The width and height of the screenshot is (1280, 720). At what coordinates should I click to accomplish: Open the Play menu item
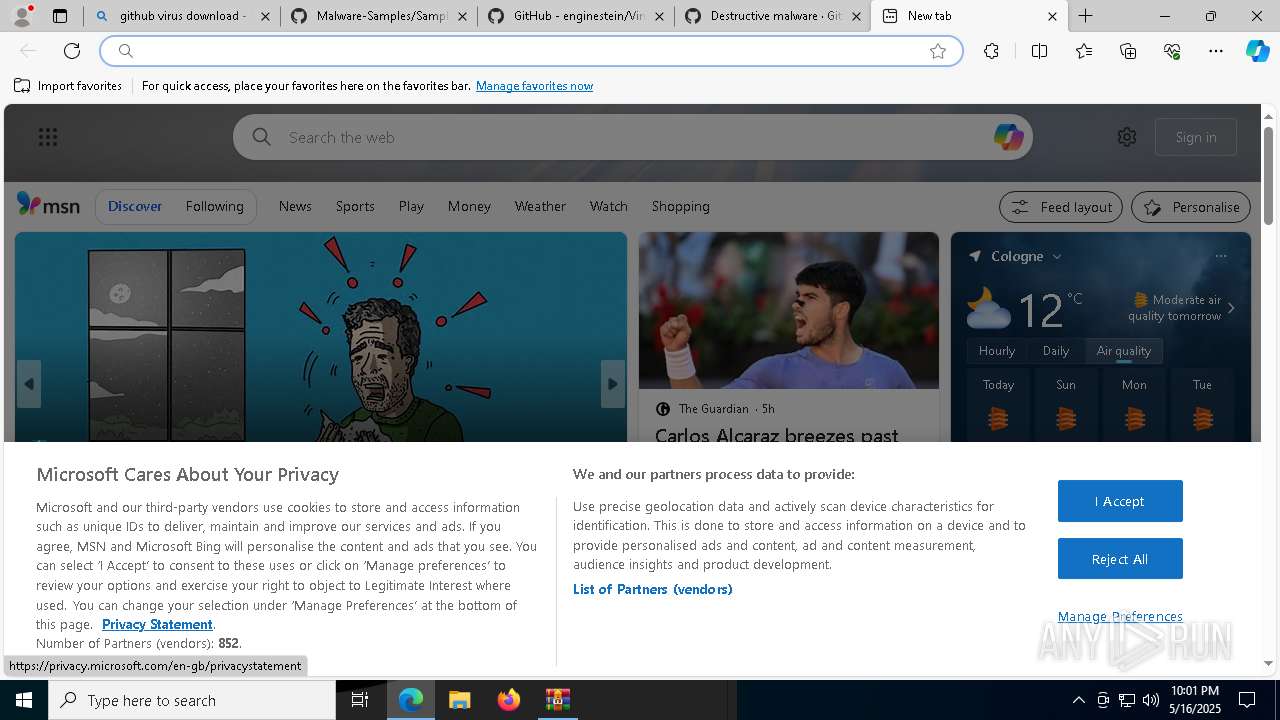pyautogui.click(x=411, y=206)
